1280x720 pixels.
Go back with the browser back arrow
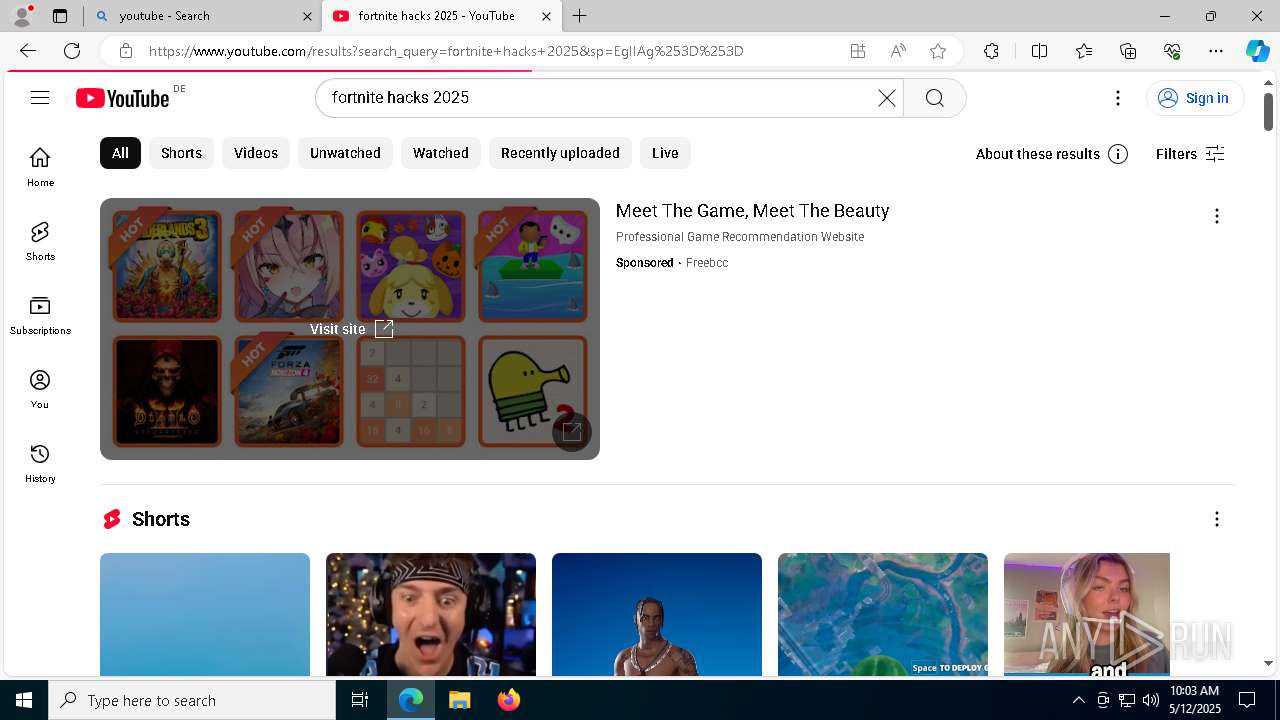(x=28, y=51)
